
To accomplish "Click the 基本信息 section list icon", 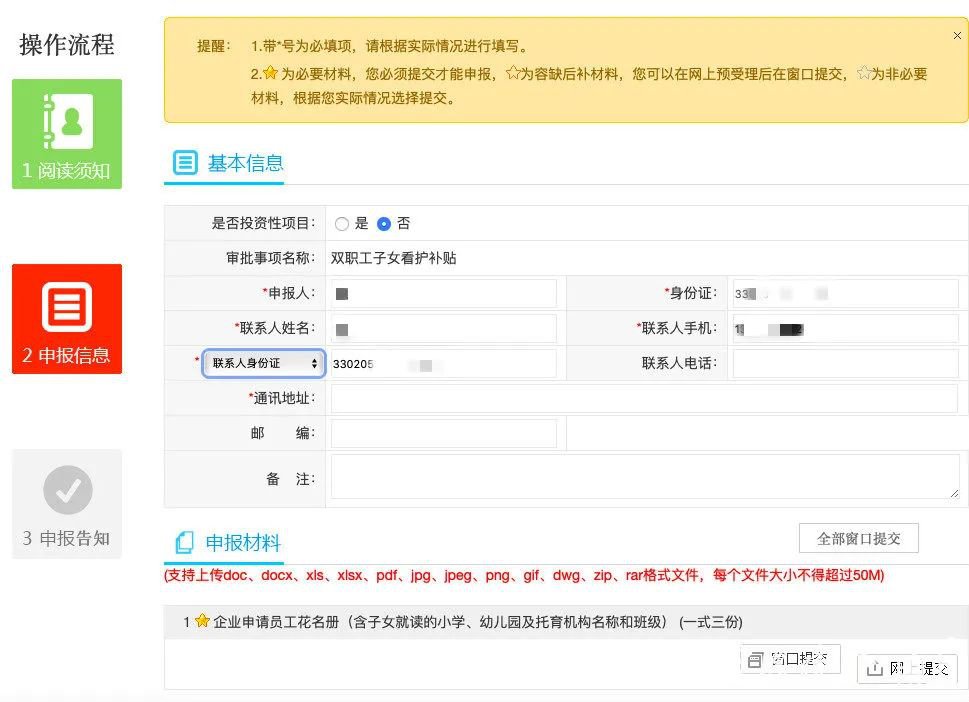I will coord(185,163).
